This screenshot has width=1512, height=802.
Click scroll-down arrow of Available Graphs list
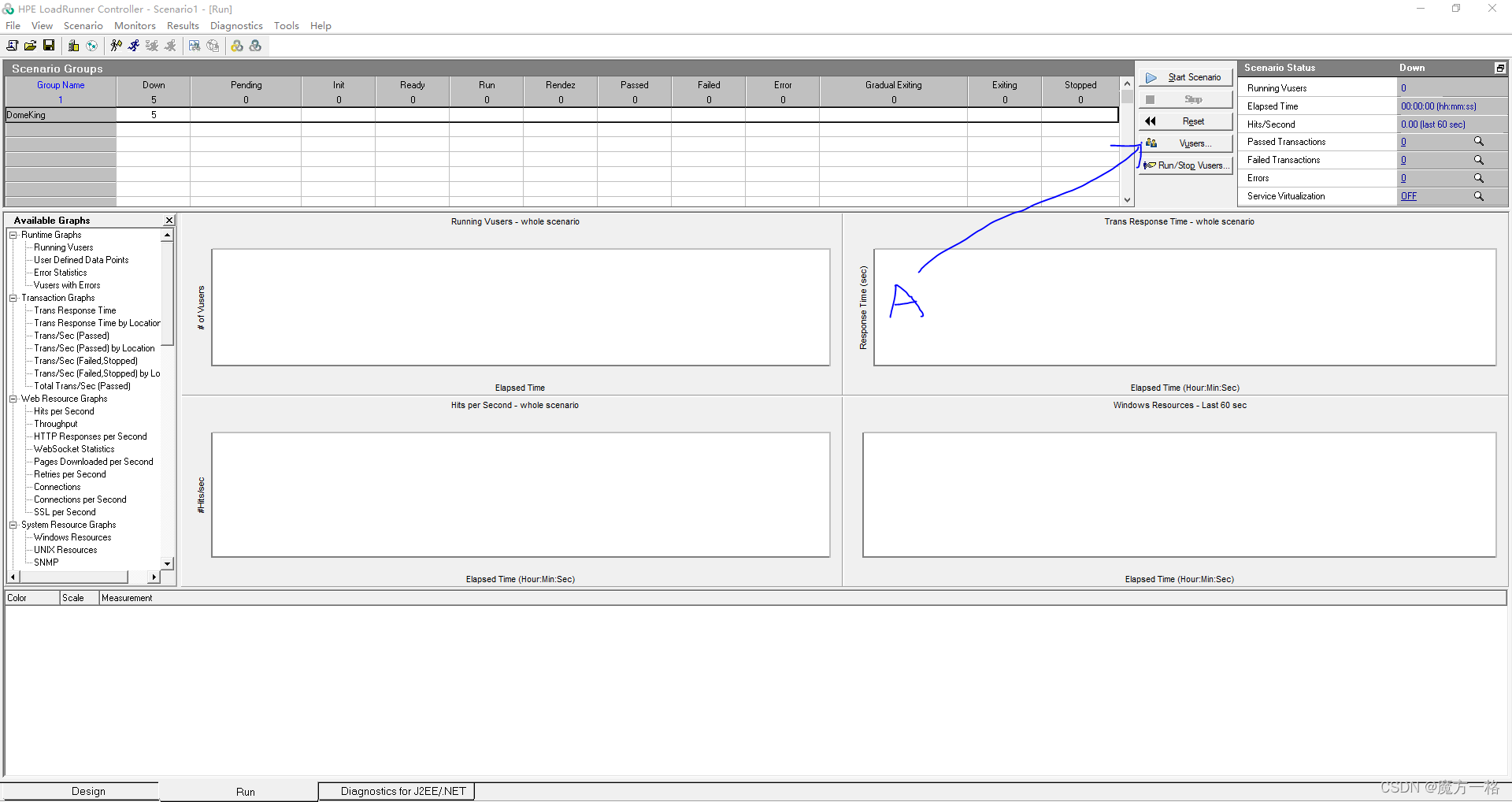point(167,563)
